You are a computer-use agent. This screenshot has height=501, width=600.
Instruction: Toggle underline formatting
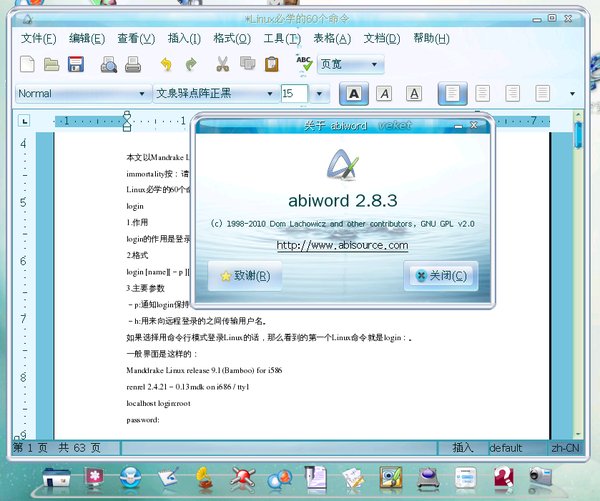(414, 93)
